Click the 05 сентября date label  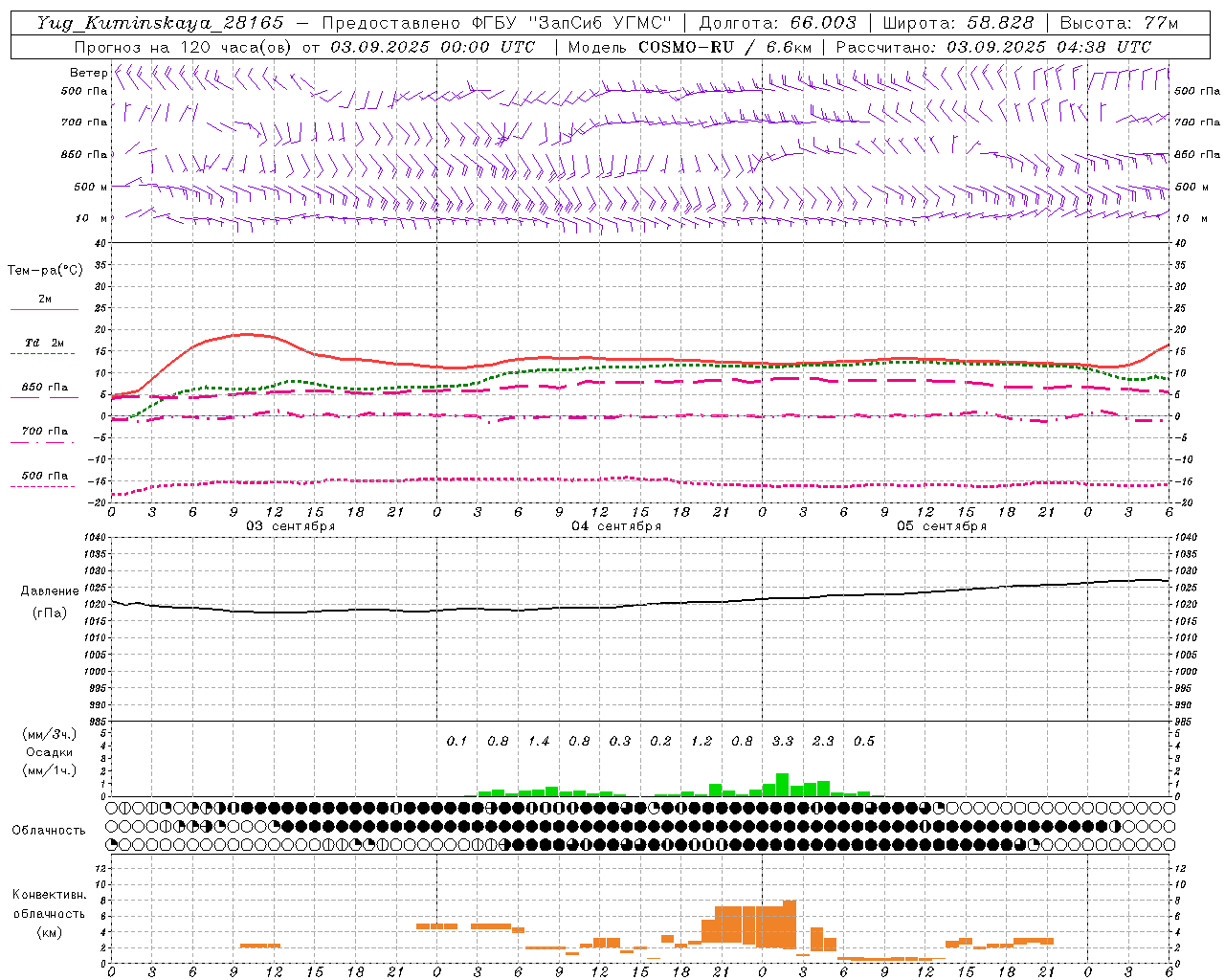pos(942,526)
